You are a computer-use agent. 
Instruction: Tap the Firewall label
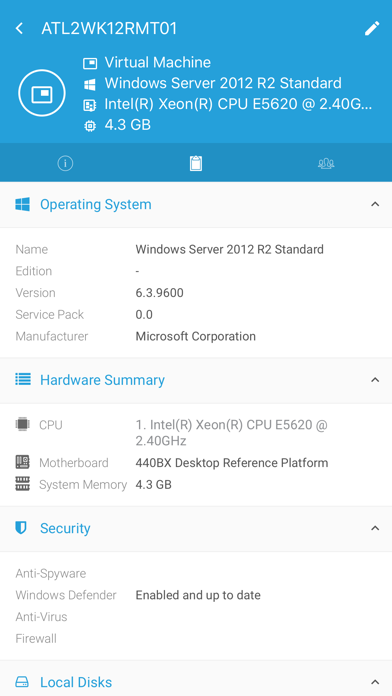[36, 639]
